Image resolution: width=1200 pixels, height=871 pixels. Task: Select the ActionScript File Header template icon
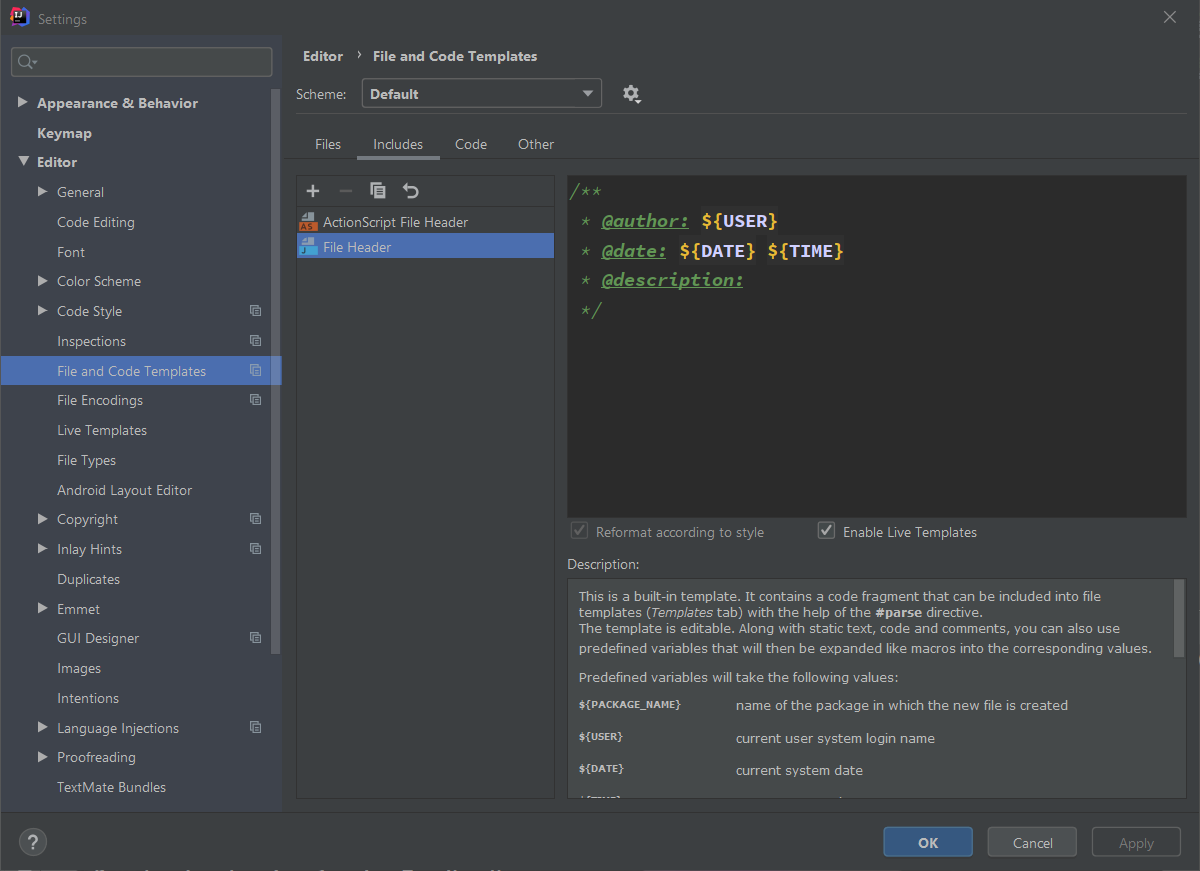308,221
